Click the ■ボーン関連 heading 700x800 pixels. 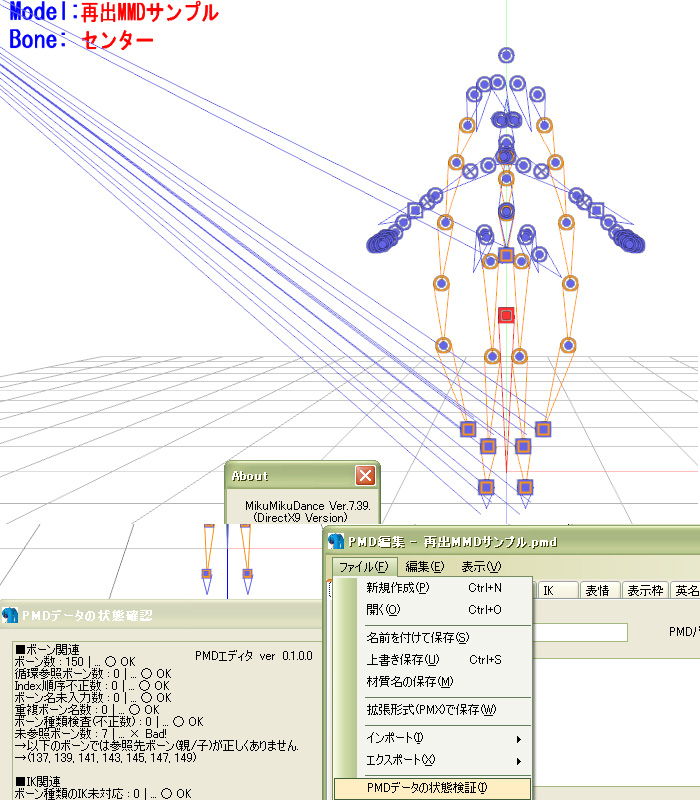point(47,649)
